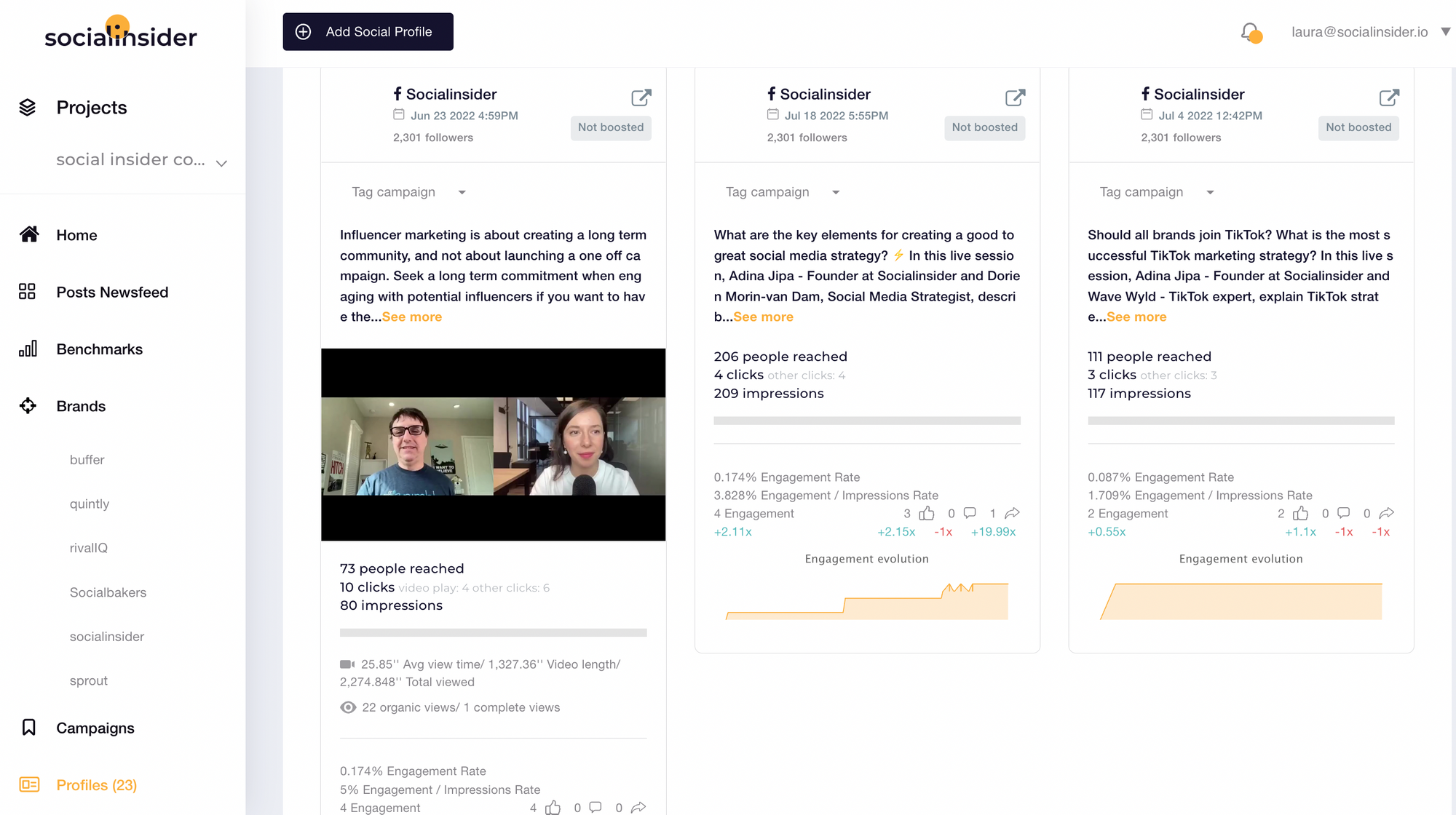Click the Benchmarks bar chart icon
This screenshot has width=1456, height=815.
[x=28, y=349]
